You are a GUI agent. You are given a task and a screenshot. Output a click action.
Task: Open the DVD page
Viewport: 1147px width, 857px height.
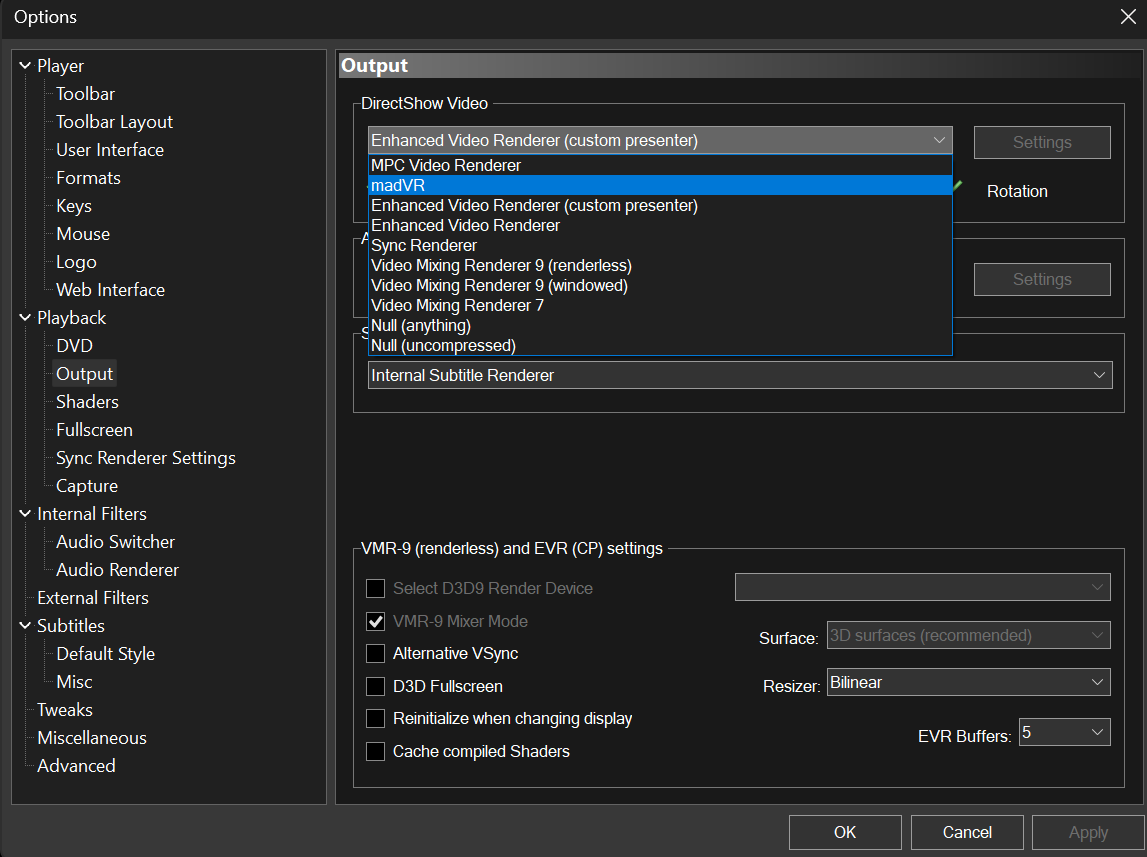[74, 346]
